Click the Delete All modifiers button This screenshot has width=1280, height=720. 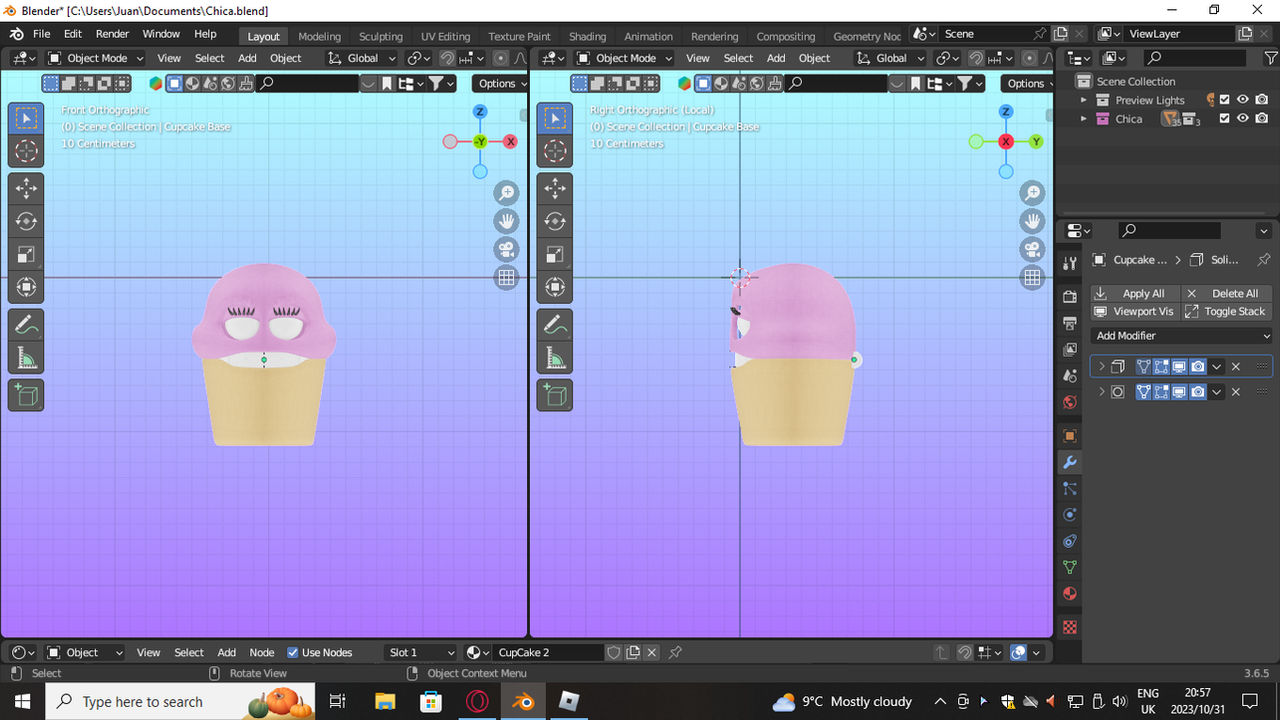click(x=1227, y=293)
